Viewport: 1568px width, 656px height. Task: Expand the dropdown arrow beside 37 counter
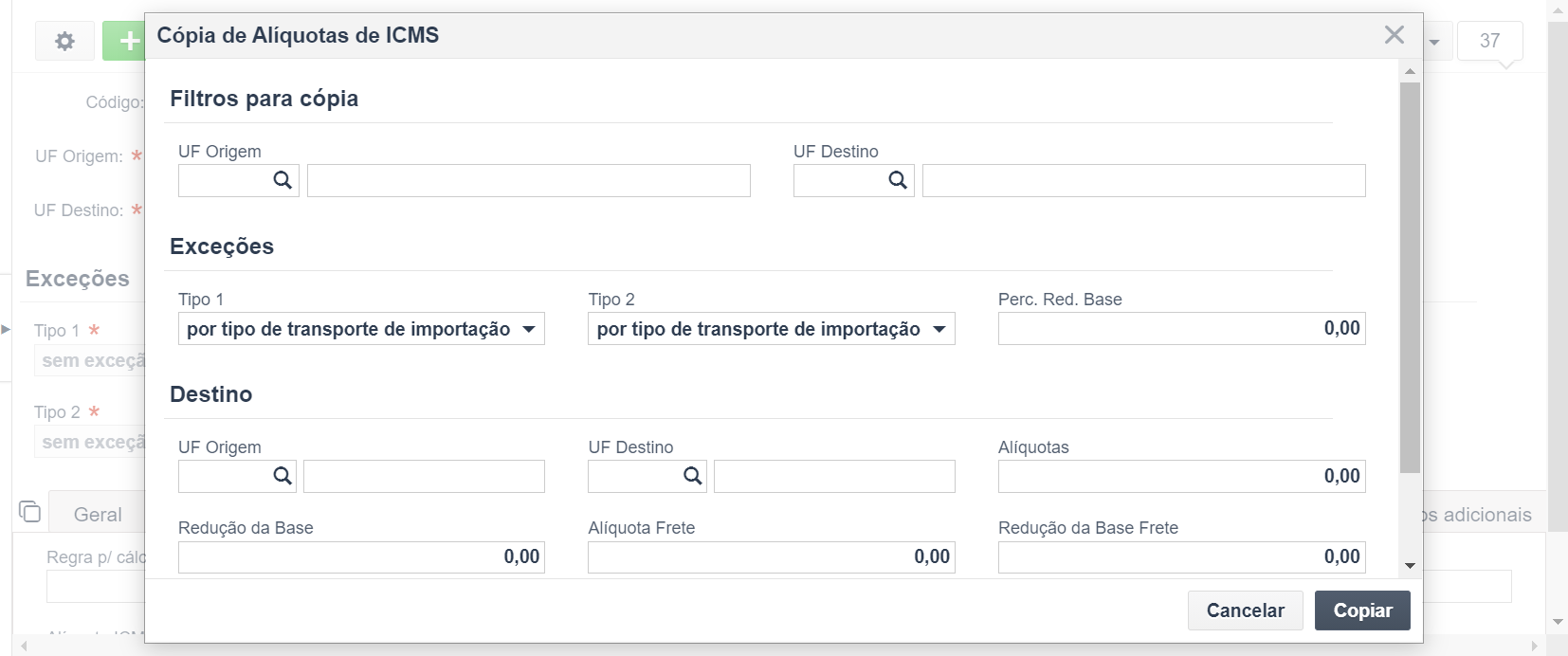tap(1434, 42)
